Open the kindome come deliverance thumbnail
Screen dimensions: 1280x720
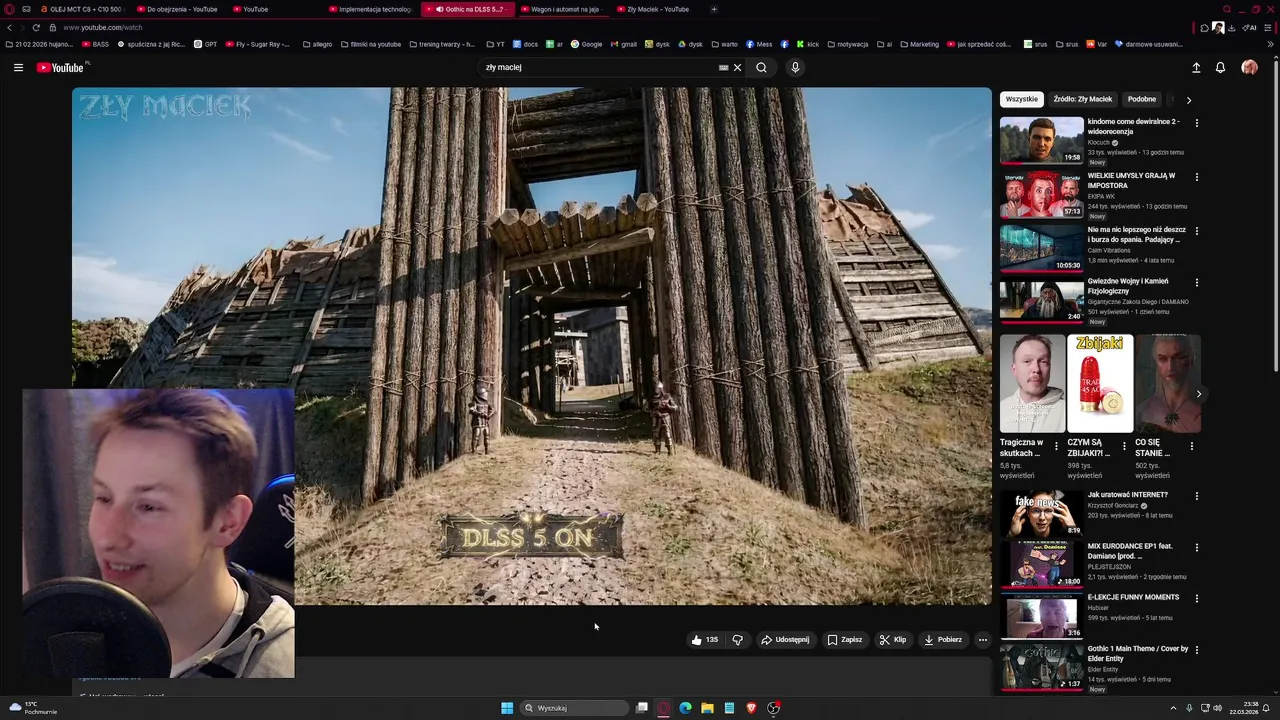click(1042, 141)
